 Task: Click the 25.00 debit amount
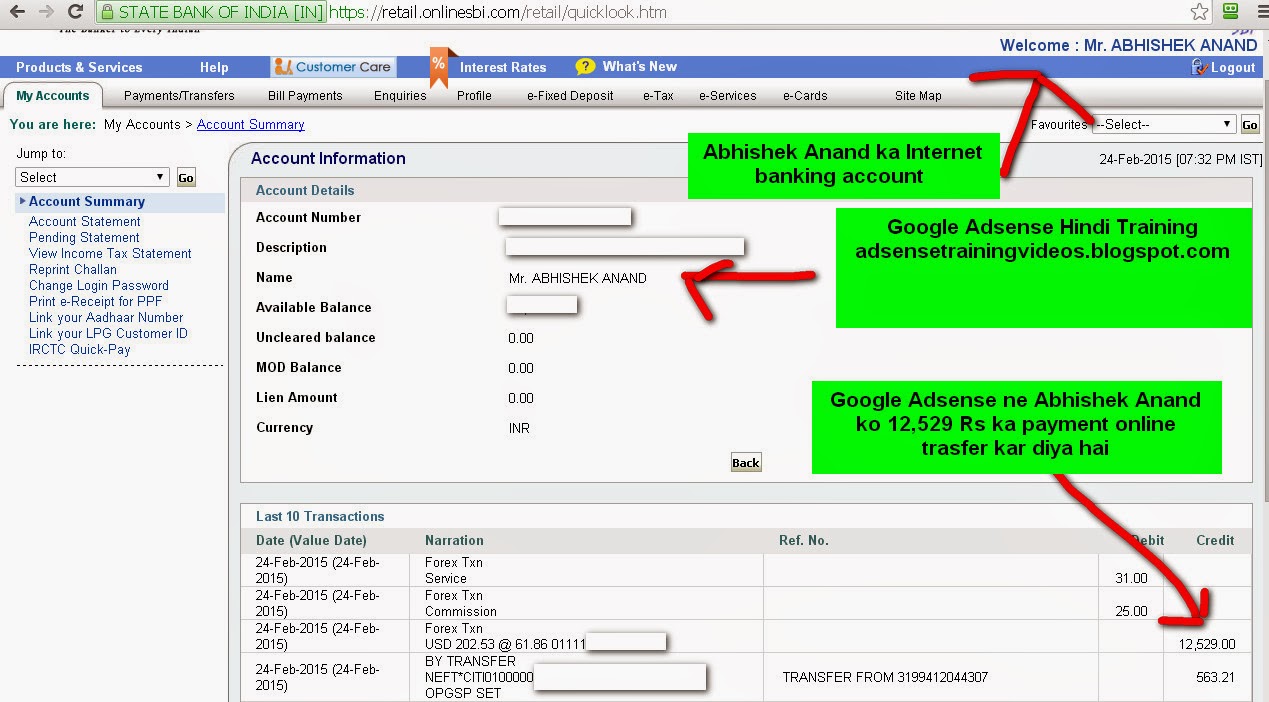tap(1131, 611)
